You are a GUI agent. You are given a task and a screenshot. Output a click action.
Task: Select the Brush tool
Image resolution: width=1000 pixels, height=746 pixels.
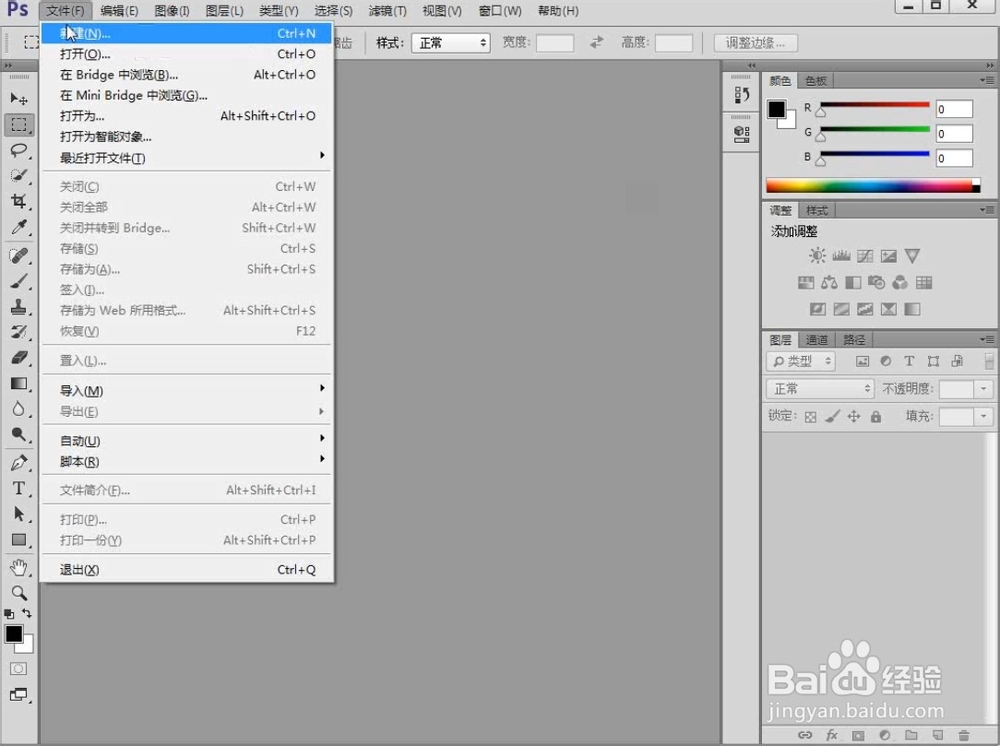[18, 281]
